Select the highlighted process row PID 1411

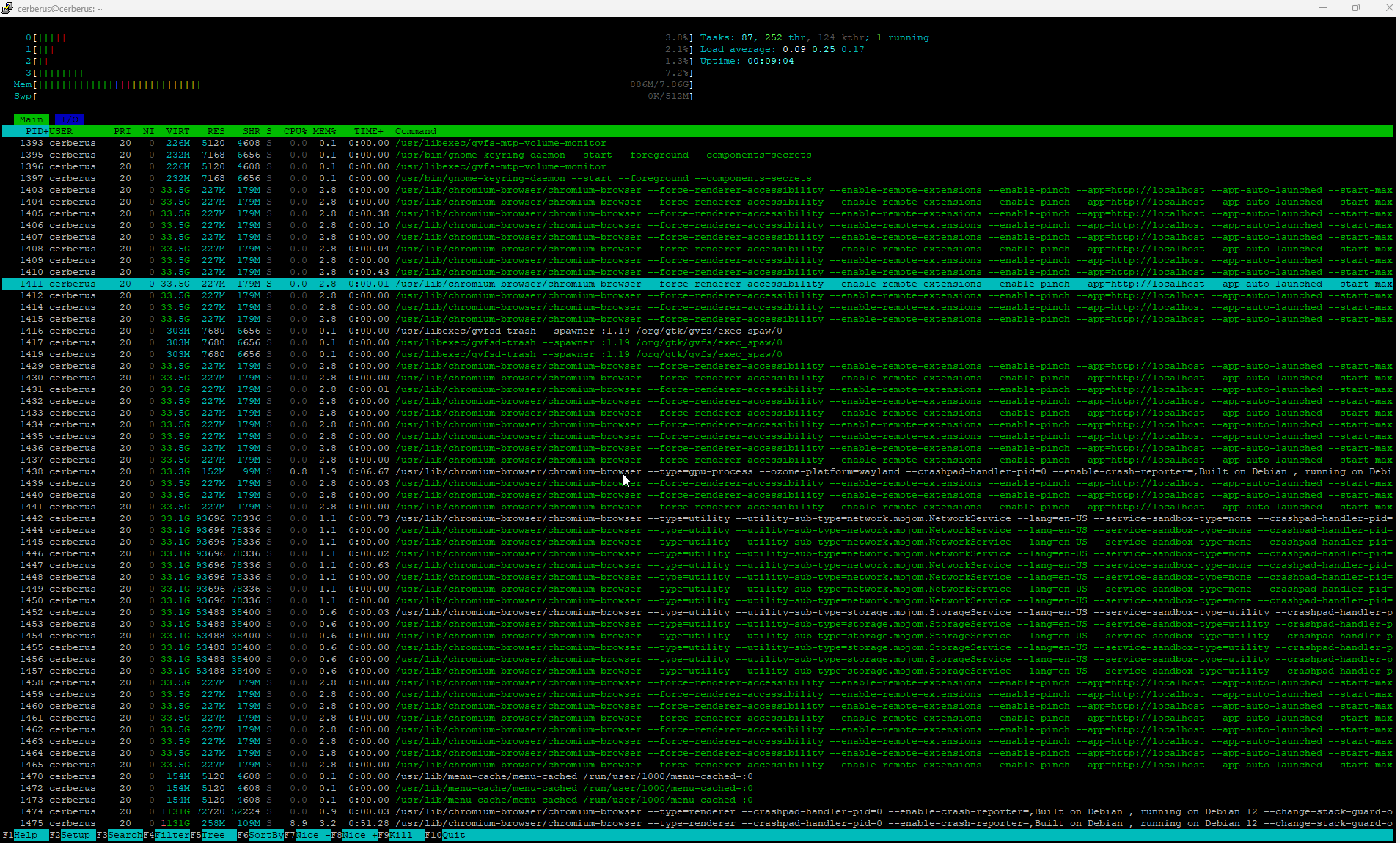point(697,284)
